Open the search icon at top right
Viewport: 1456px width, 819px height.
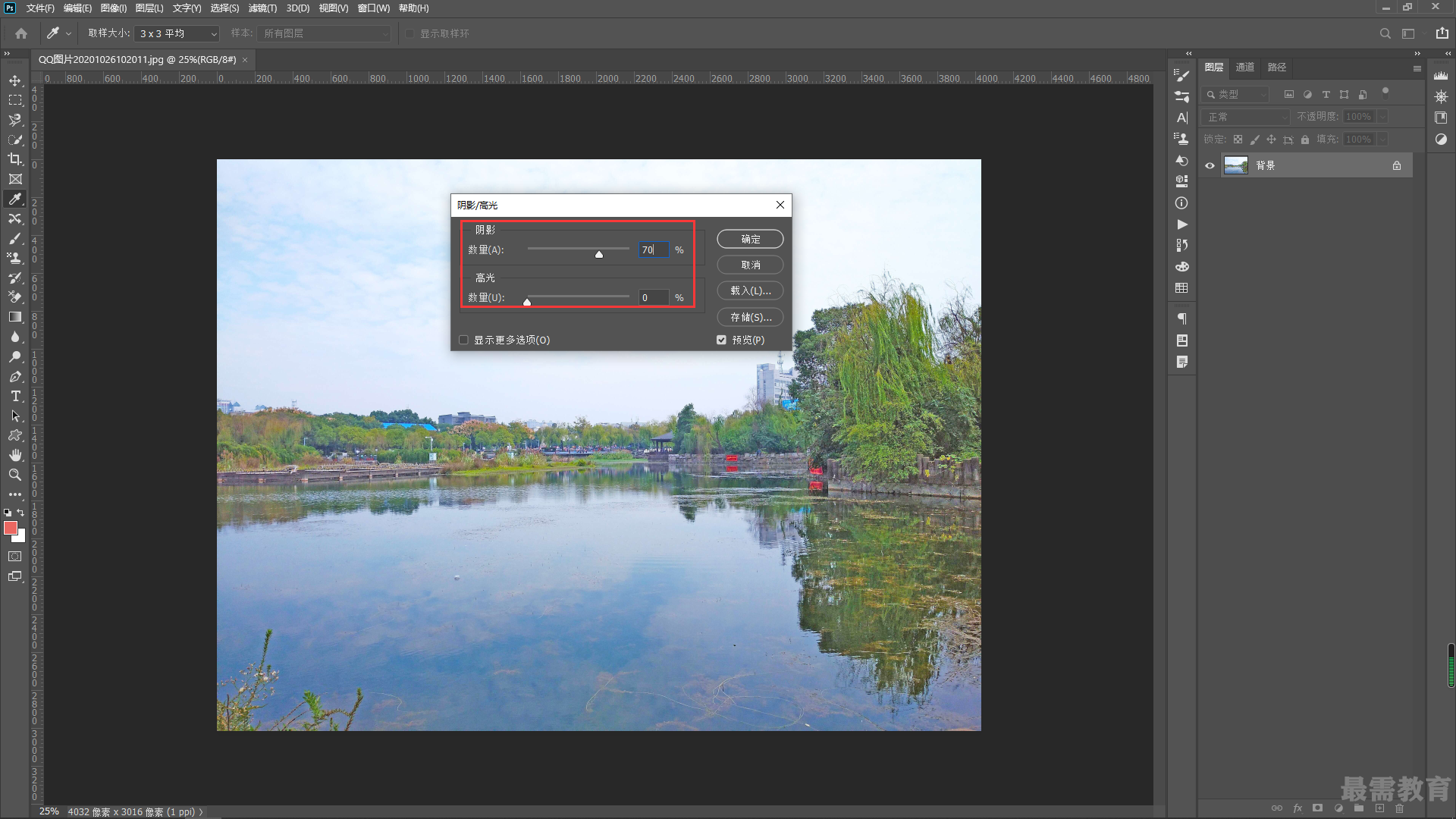pos(1385,33)
